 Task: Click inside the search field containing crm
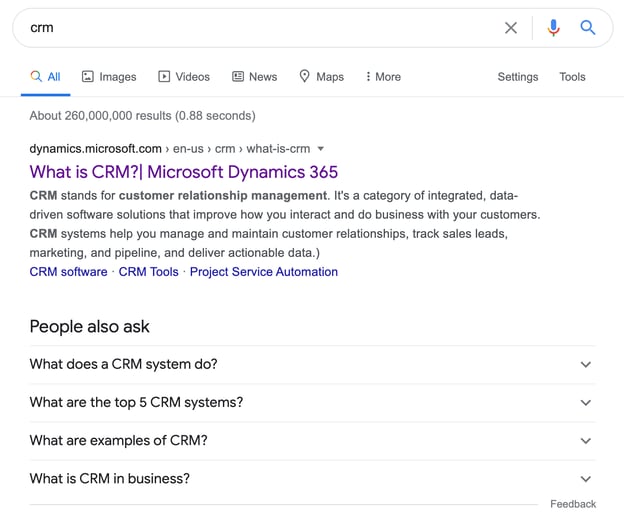pos(250,28)
